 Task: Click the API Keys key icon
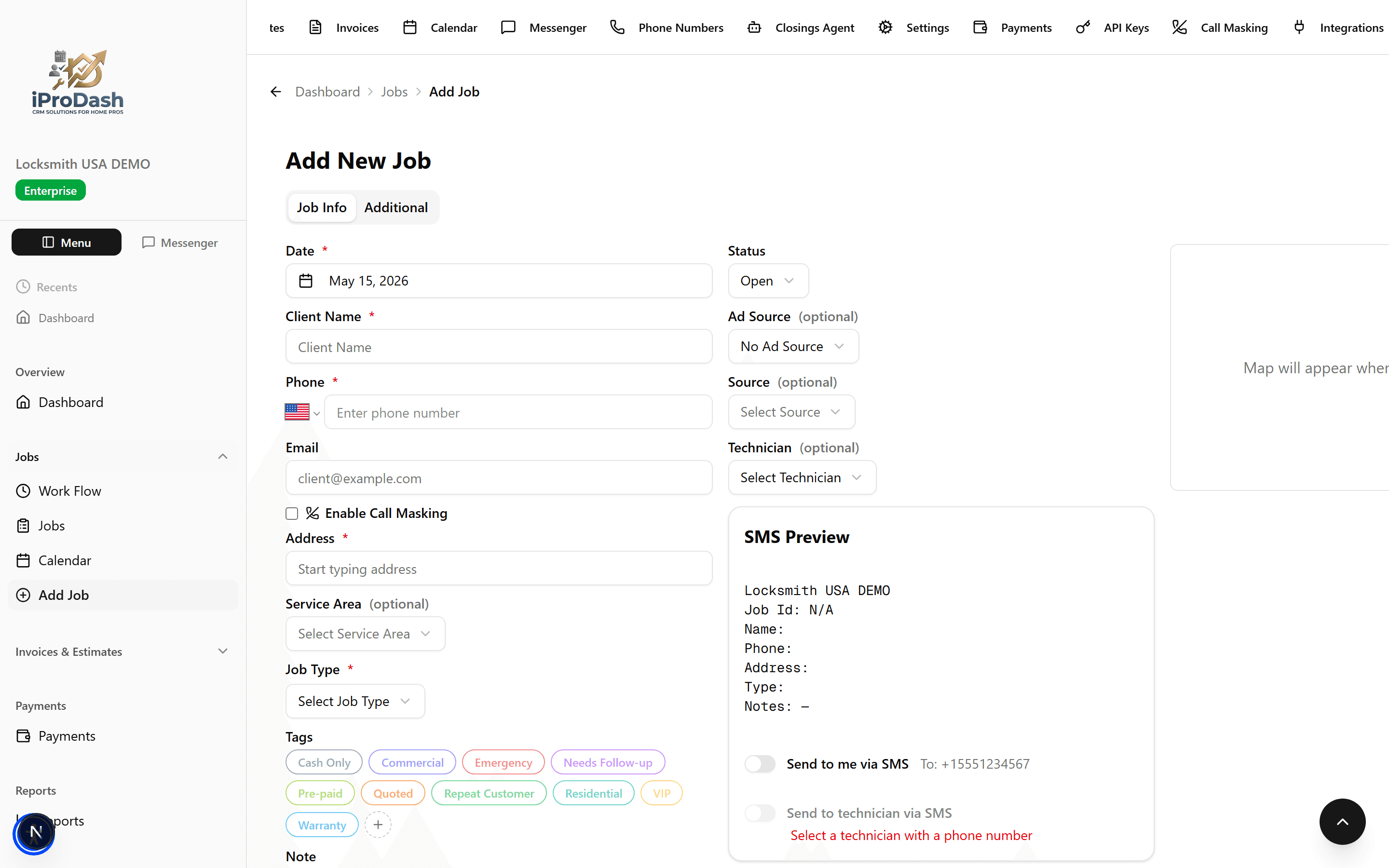1082,27
